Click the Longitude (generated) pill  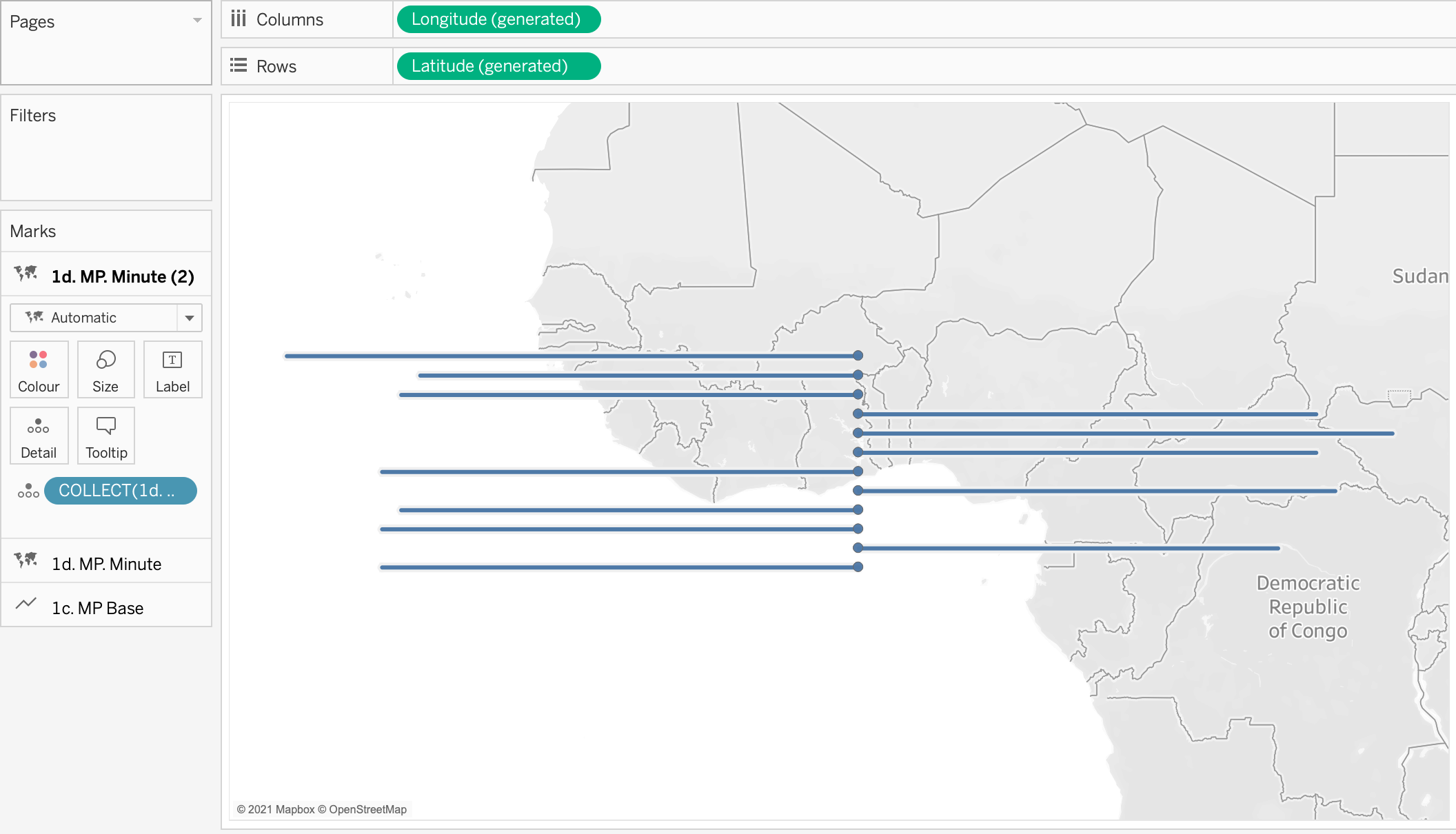[498, 19]
